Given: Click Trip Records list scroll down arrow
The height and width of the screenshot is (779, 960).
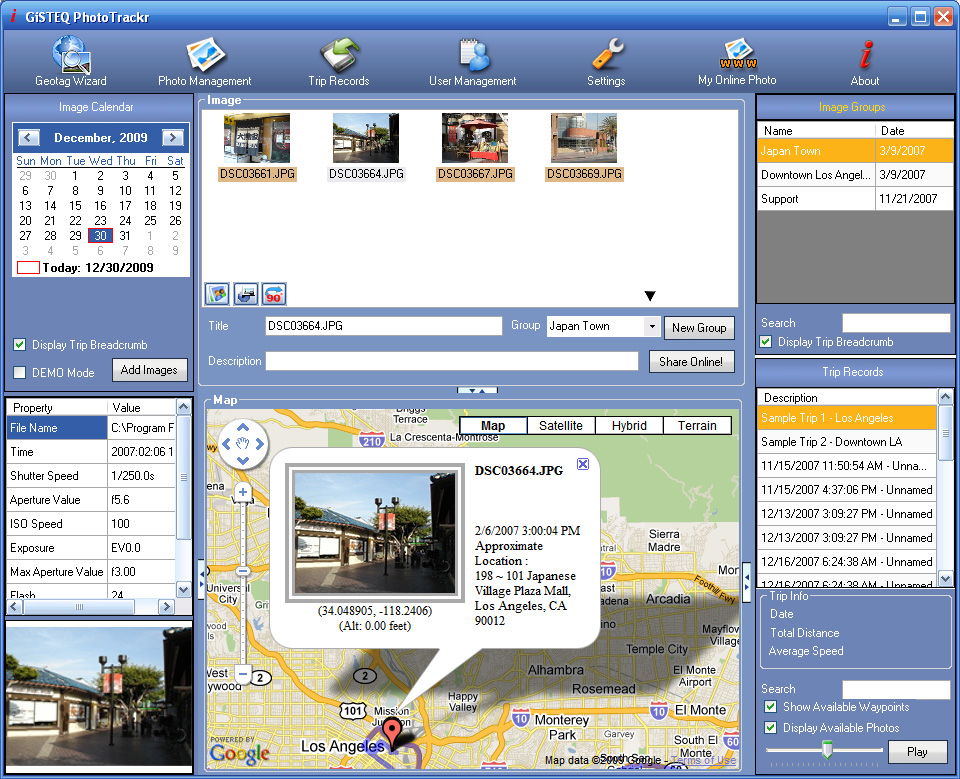Looking at the screenshot, I should click(x=945, y=578).
